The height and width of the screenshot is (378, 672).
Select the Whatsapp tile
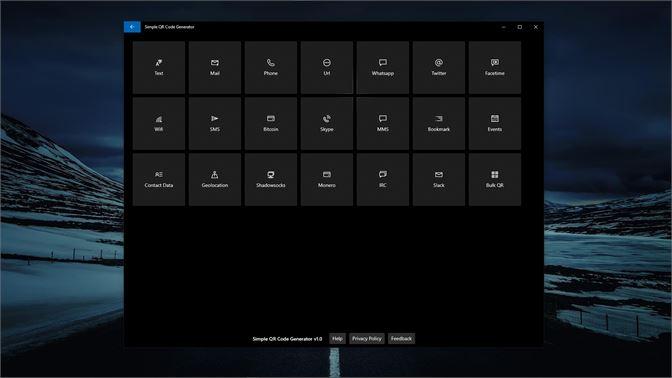pos(383,67)
